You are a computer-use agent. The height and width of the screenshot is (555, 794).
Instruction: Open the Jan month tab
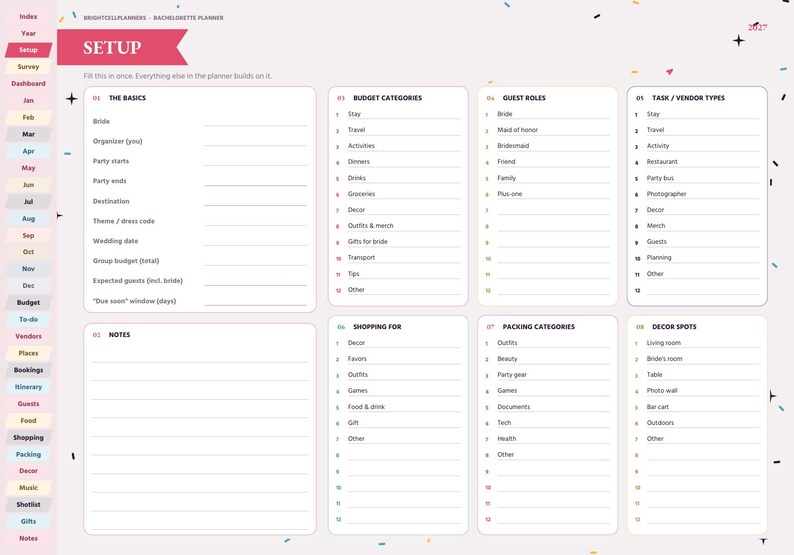pyautogui.click(x=28, y=100)
